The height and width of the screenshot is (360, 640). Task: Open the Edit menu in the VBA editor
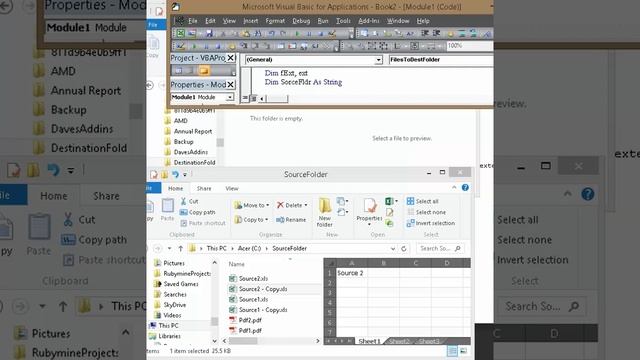click(210, 21)
